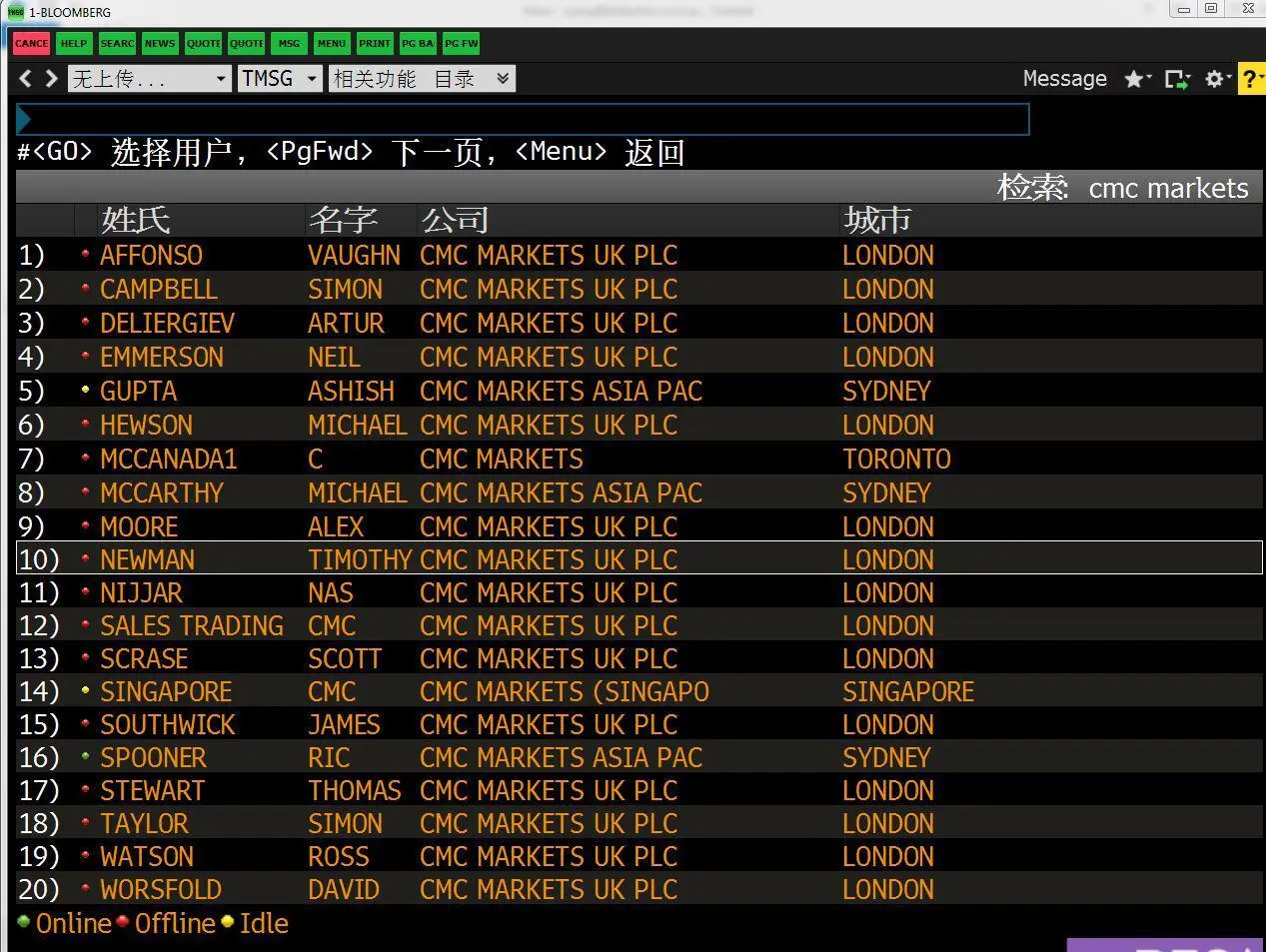Click first name VAUGHN
This screenshot has height=952, width=1266.
[354, 256]
